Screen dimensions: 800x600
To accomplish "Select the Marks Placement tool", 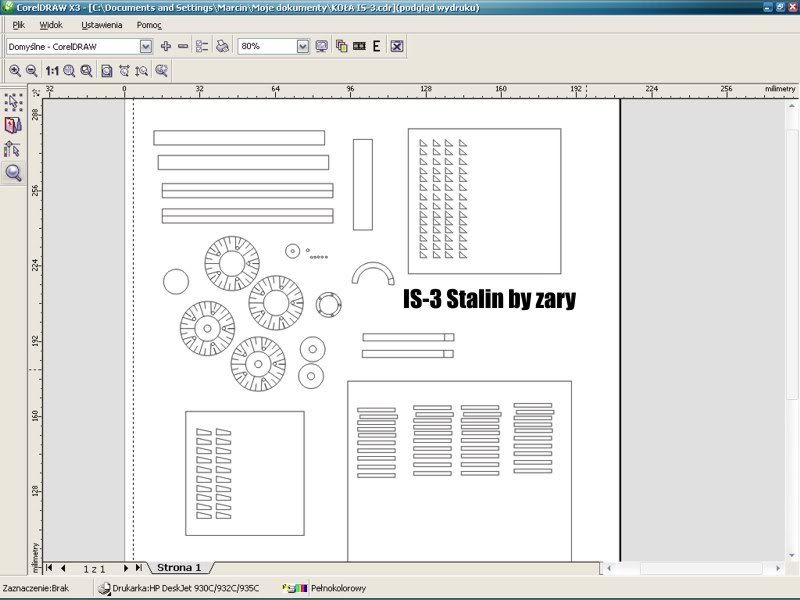I will [13, 149].
